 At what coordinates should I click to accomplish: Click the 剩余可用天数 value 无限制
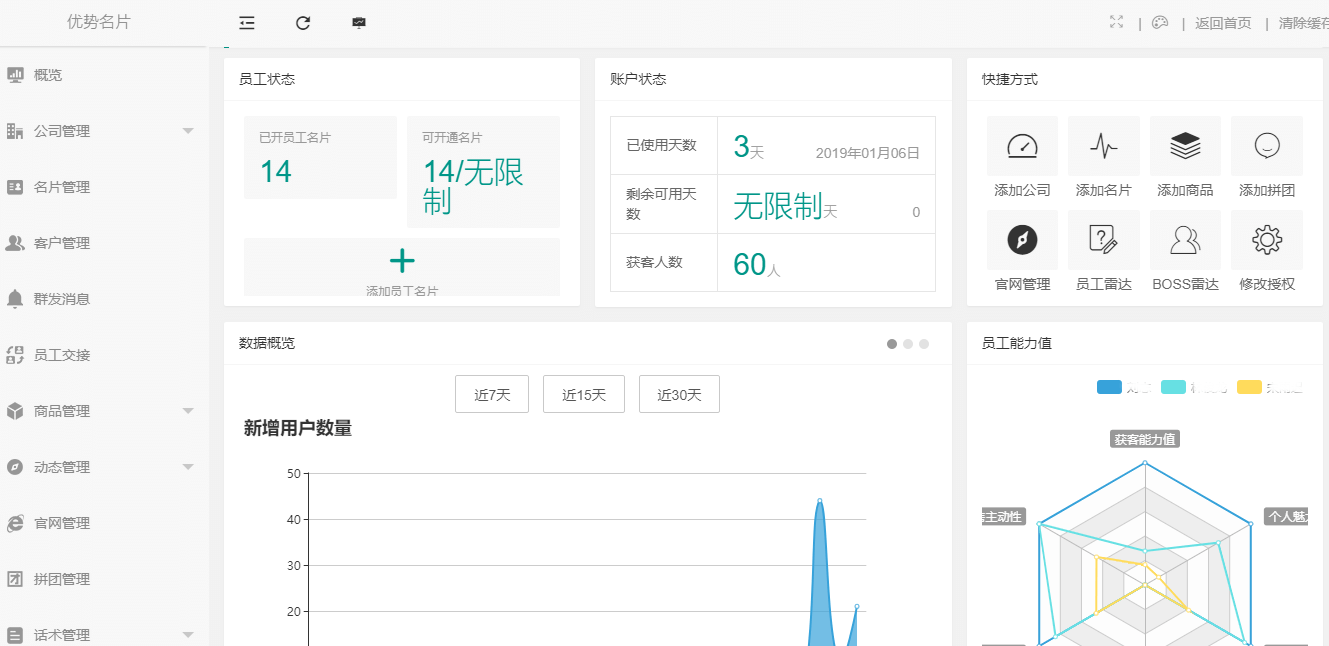click(778, 206)
